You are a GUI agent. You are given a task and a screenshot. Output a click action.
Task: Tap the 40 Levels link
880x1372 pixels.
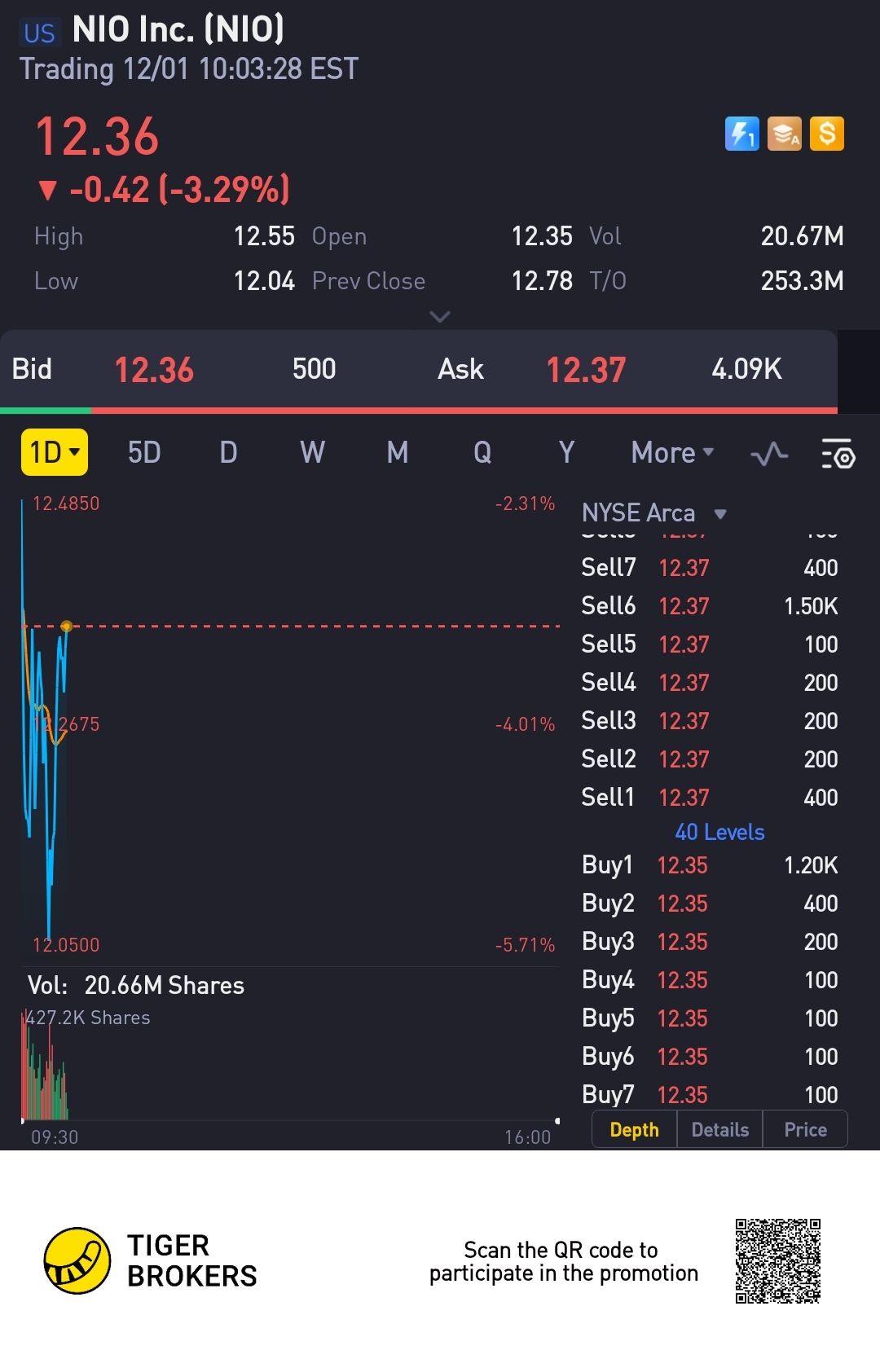tap(719, 832)
